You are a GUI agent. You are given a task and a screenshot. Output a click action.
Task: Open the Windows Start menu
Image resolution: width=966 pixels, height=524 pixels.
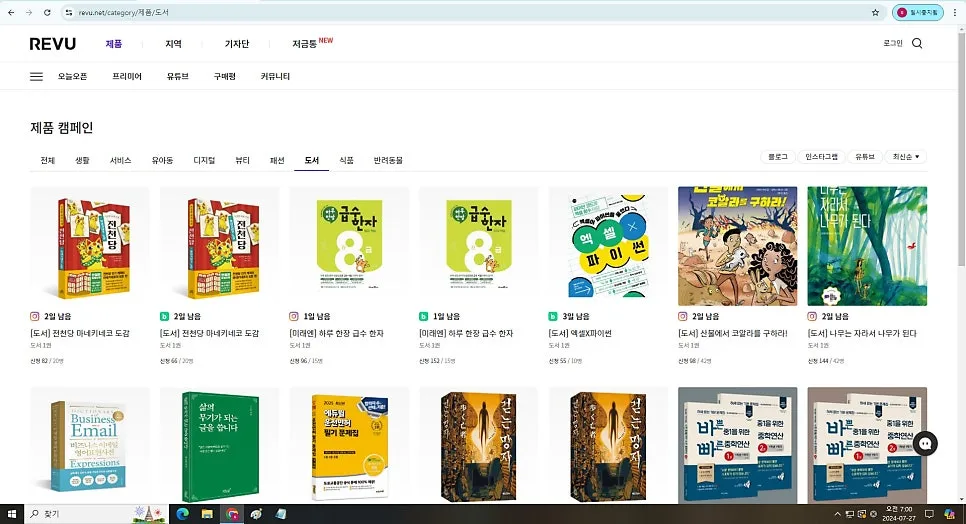click(11, 514)
